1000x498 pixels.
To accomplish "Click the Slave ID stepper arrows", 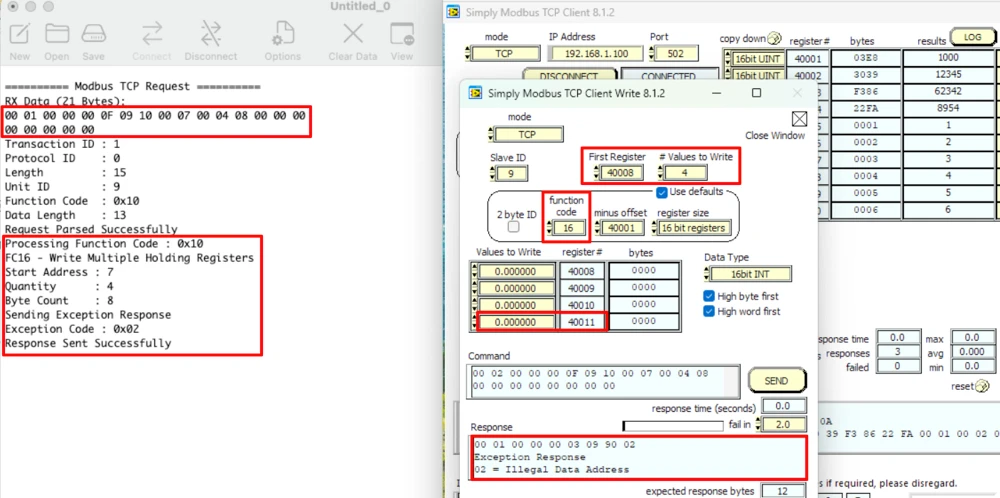I will coord(492,173).
